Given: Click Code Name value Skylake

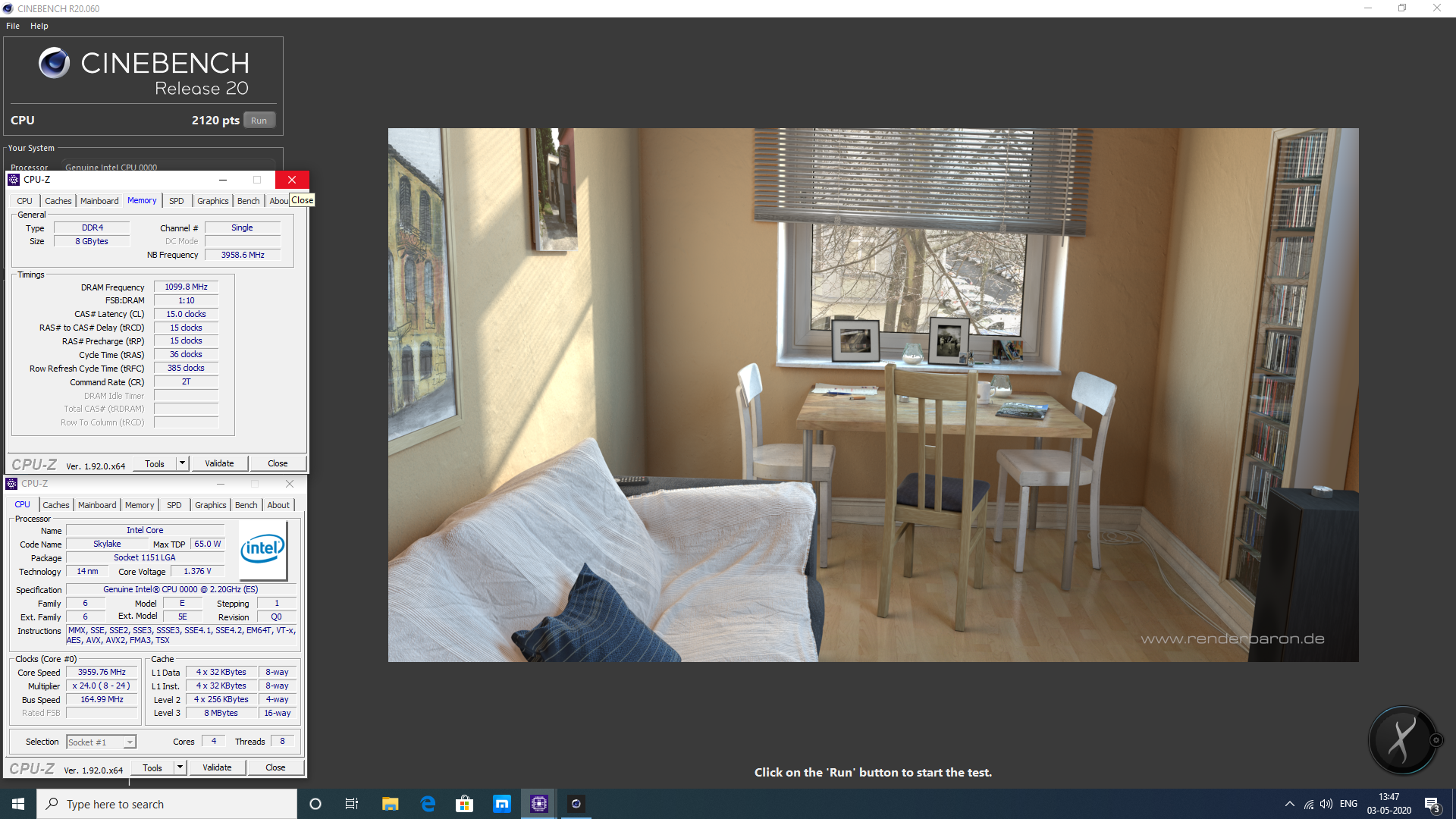Looking at the screenshot, I should tap(107, 544).
